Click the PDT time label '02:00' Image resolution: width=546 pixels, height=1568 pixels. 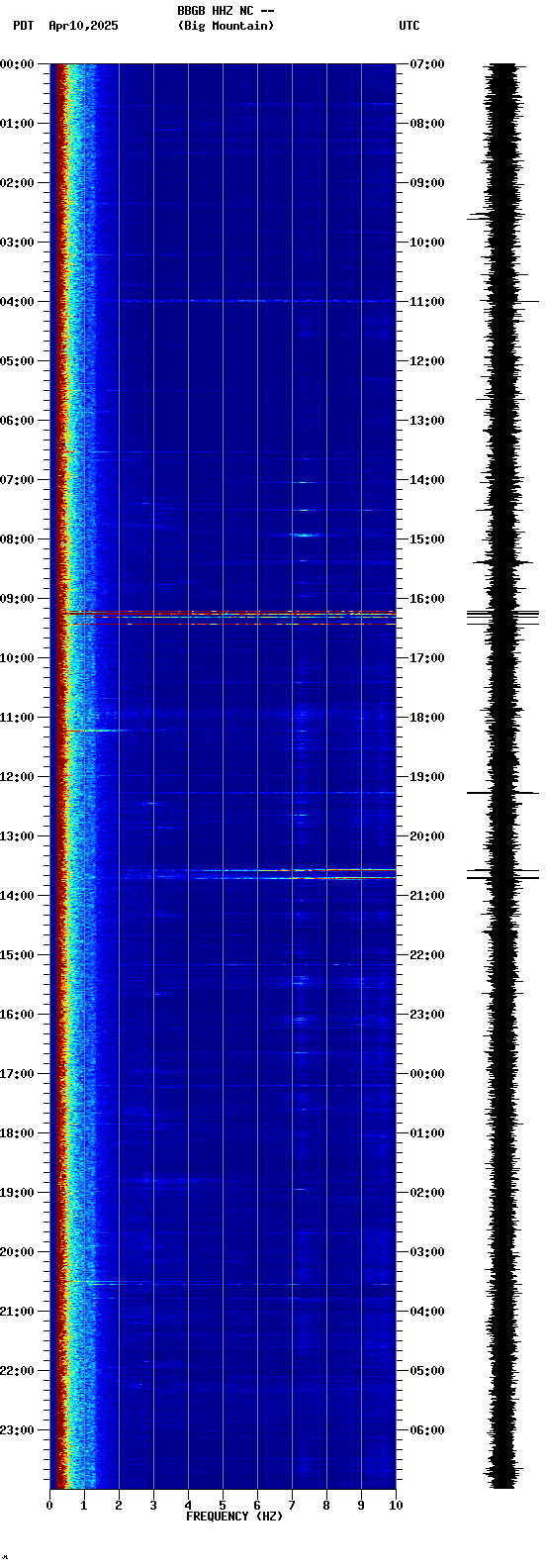pos(17,183)
